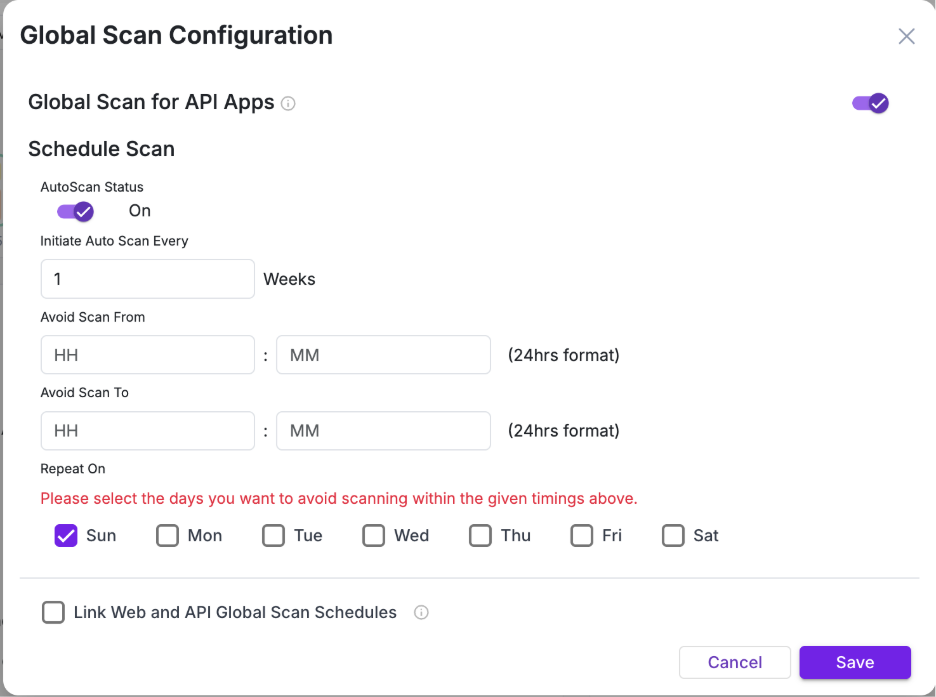This screenshot has width=936, height=697.
Task: Save the scan configuration
Action: click(854, 662)
